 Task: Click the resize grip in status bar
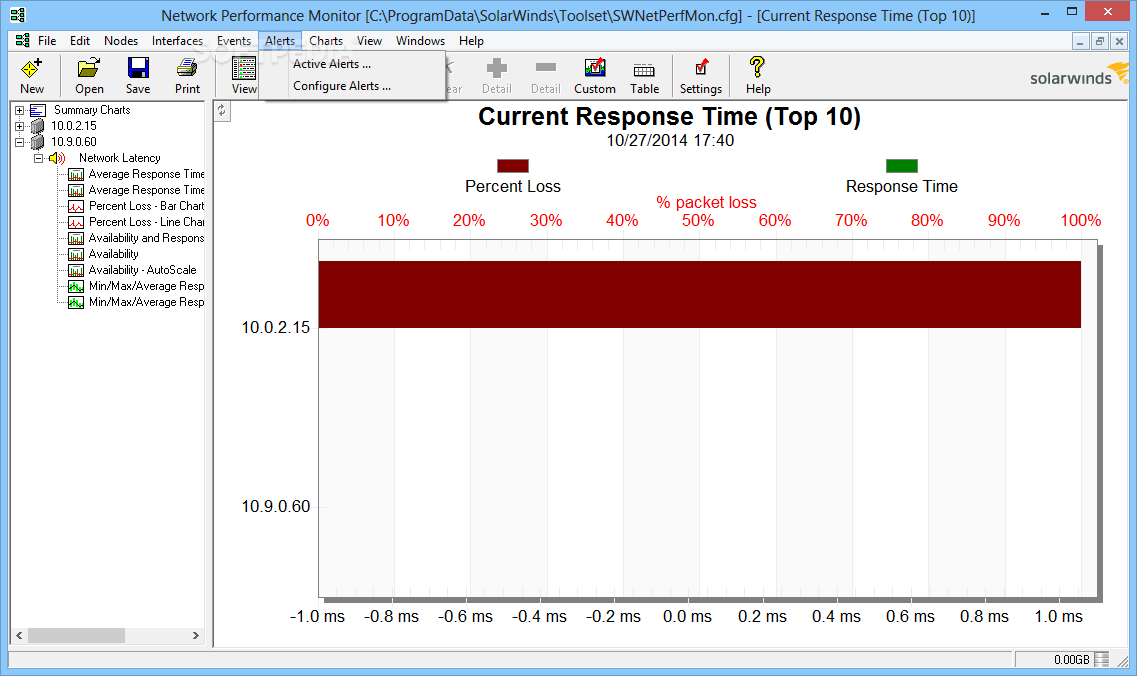tap(1122, 661)
